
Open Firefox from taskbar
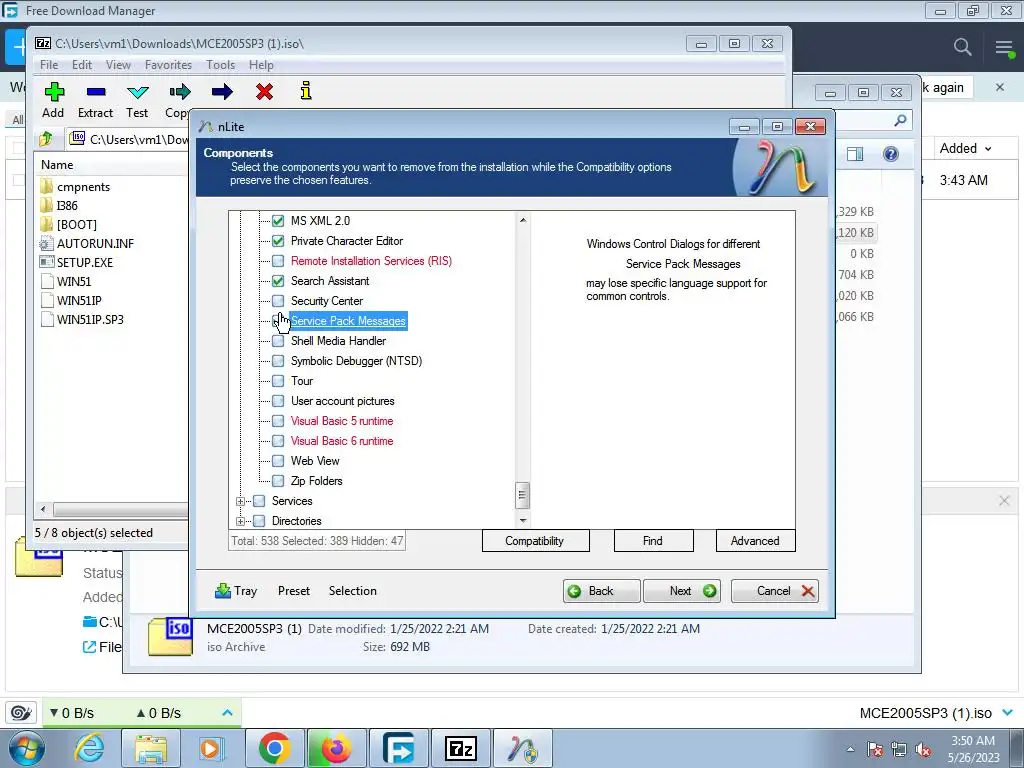pyautogui.click(x=336, y=748)
